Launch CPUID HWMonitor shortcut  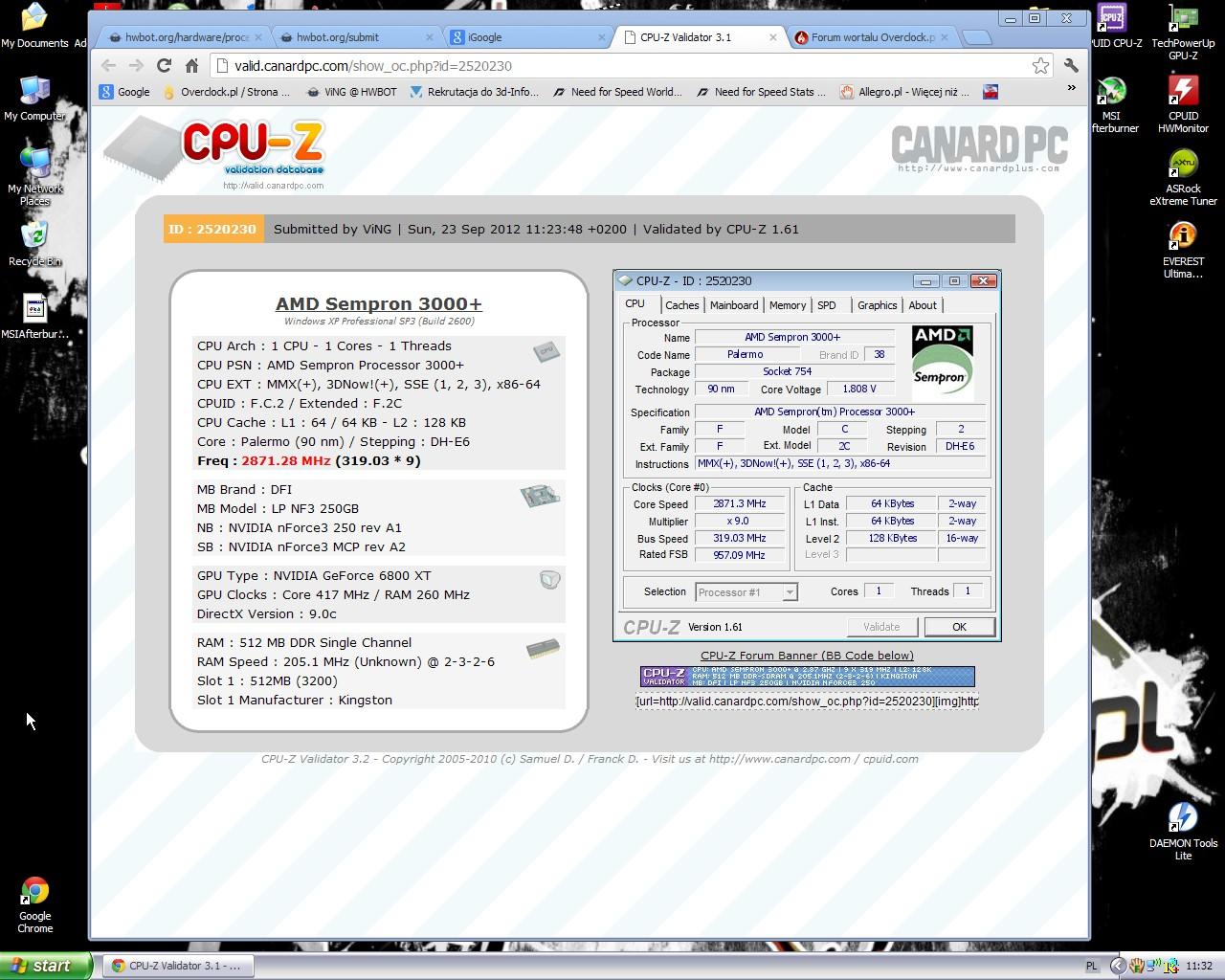(x=1183, y=103)
